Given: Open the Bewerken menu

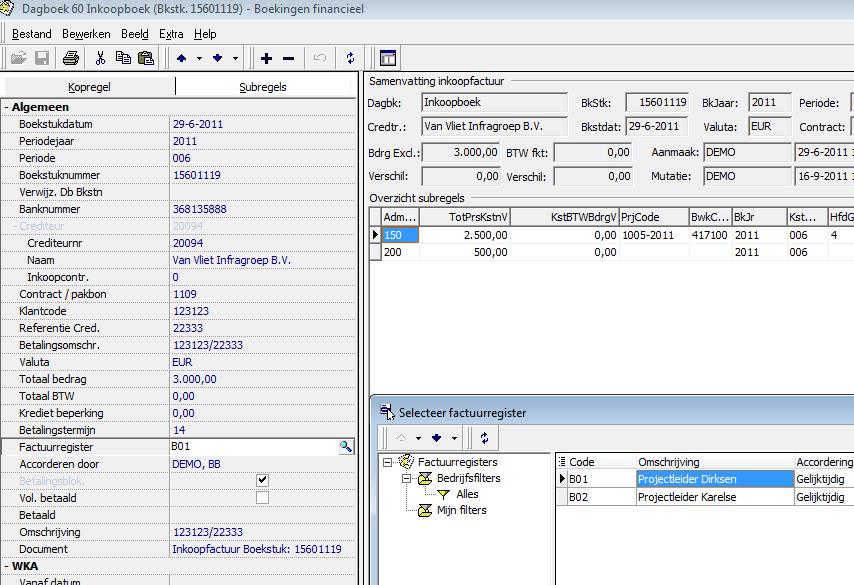Looking at the screenshot, I should coord(84,34).
